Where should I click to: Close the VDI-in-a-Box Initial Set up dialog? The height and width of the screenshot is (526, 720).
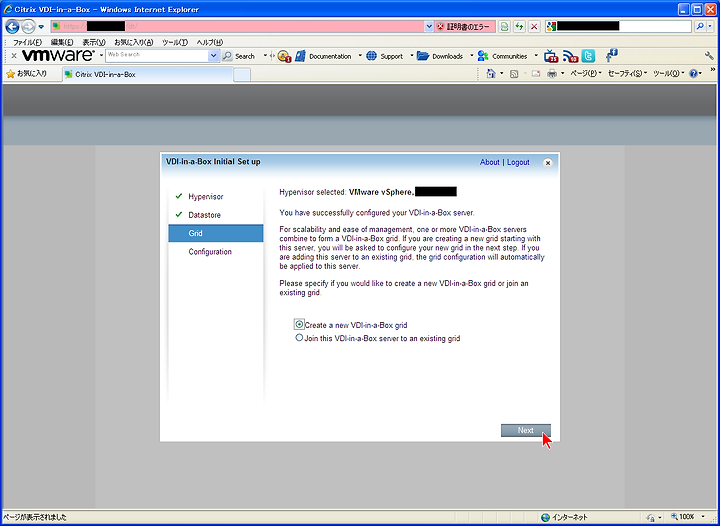(547, 163)
